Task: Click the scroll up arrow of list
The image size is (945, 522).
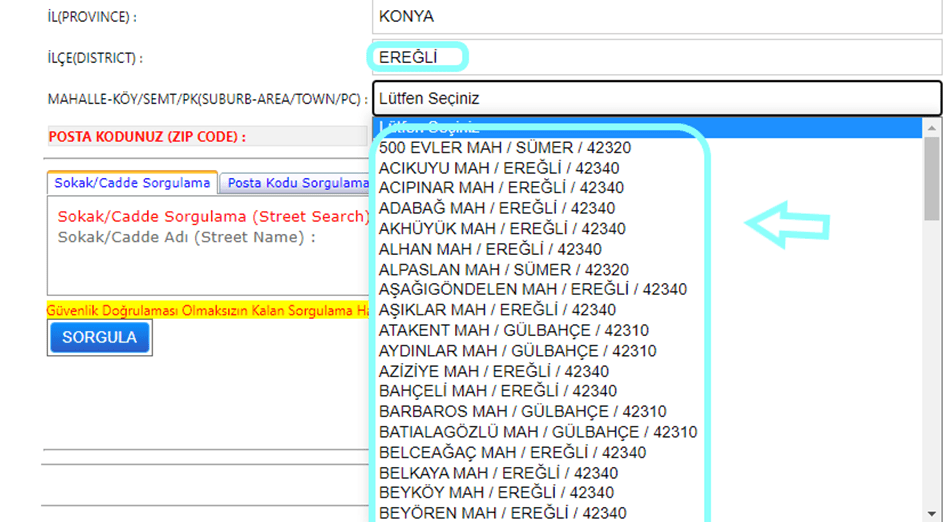Action: pos(932,128)
